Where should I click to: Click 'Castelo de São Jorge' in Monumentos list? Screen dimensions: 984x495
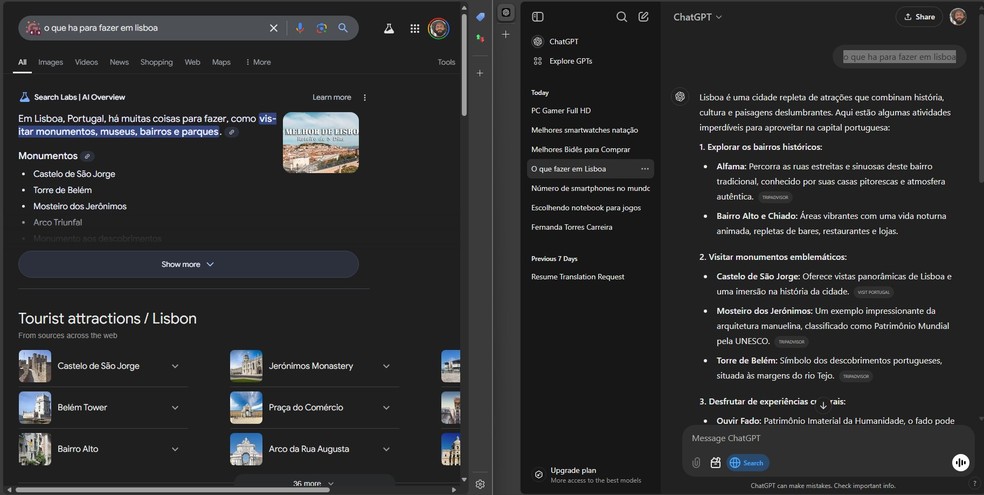[x=74, y=174]
